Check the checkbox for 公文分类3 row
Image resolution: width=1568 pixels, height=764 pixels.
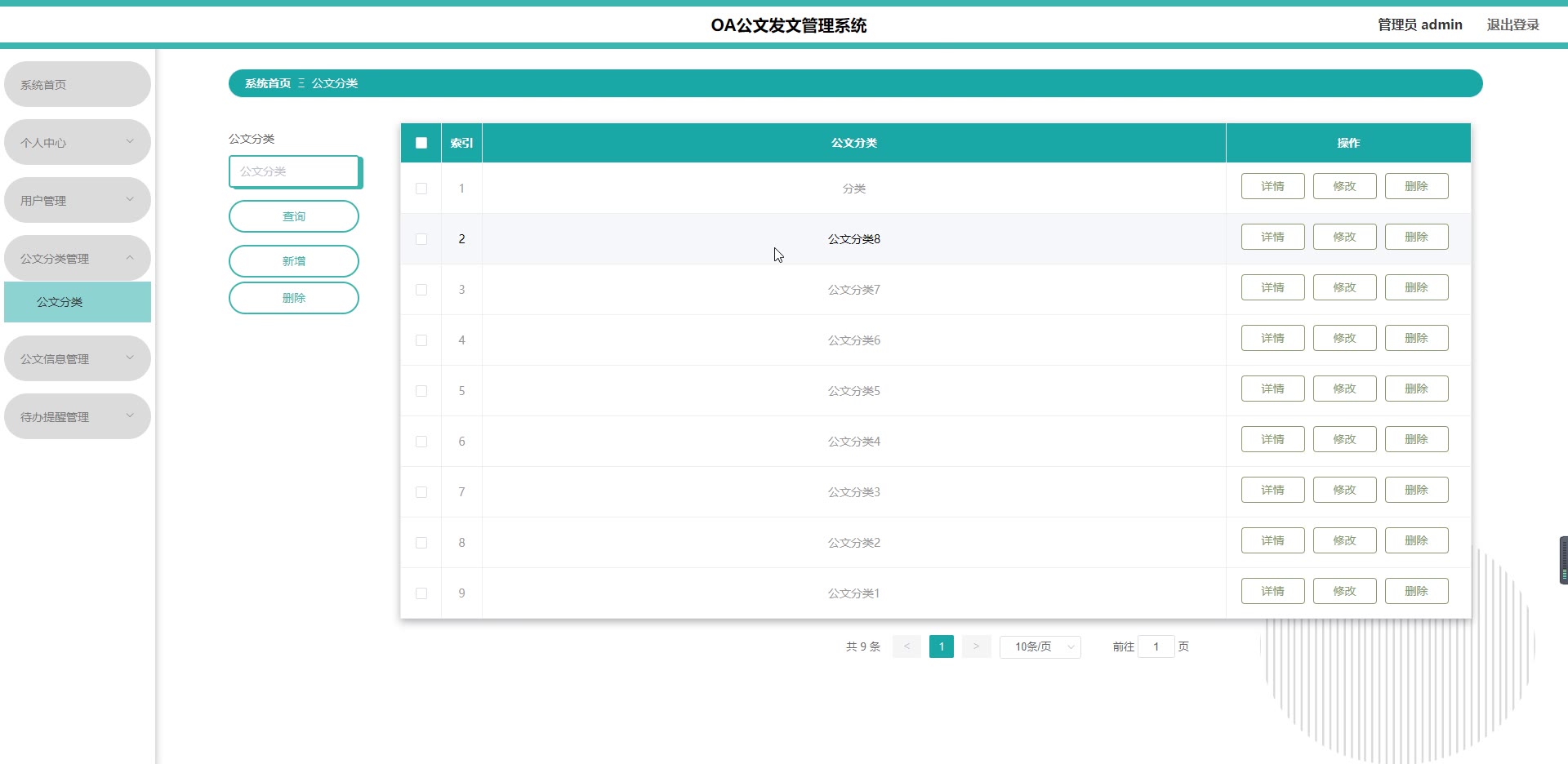(421, 492)
